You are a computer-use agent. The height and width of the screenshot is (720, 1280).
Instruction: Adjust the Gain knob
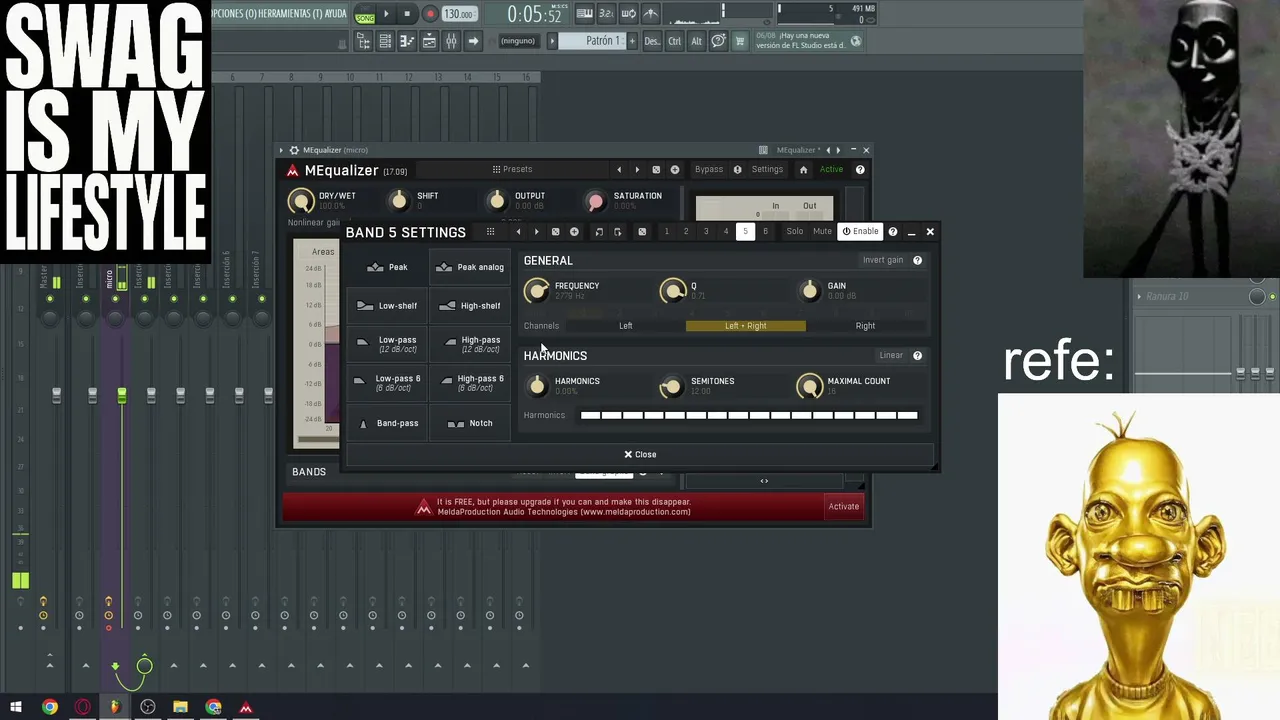pyautogui.click(x=810, y=291)
